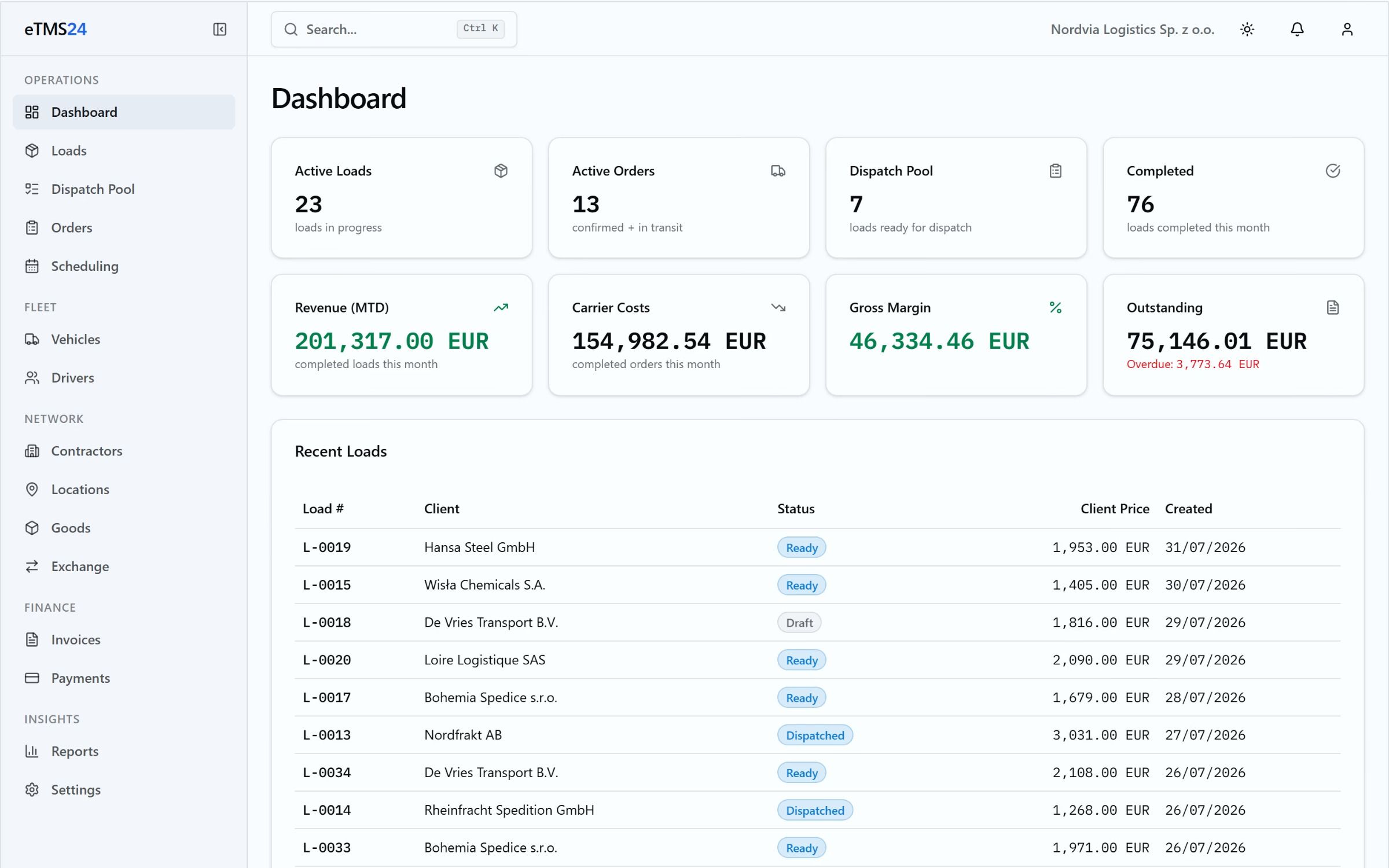Click the Active Loads package icon
Image resolution: width=1389 pixels, height=868 pixels.
pyautogui.click(x=501, y=171)
